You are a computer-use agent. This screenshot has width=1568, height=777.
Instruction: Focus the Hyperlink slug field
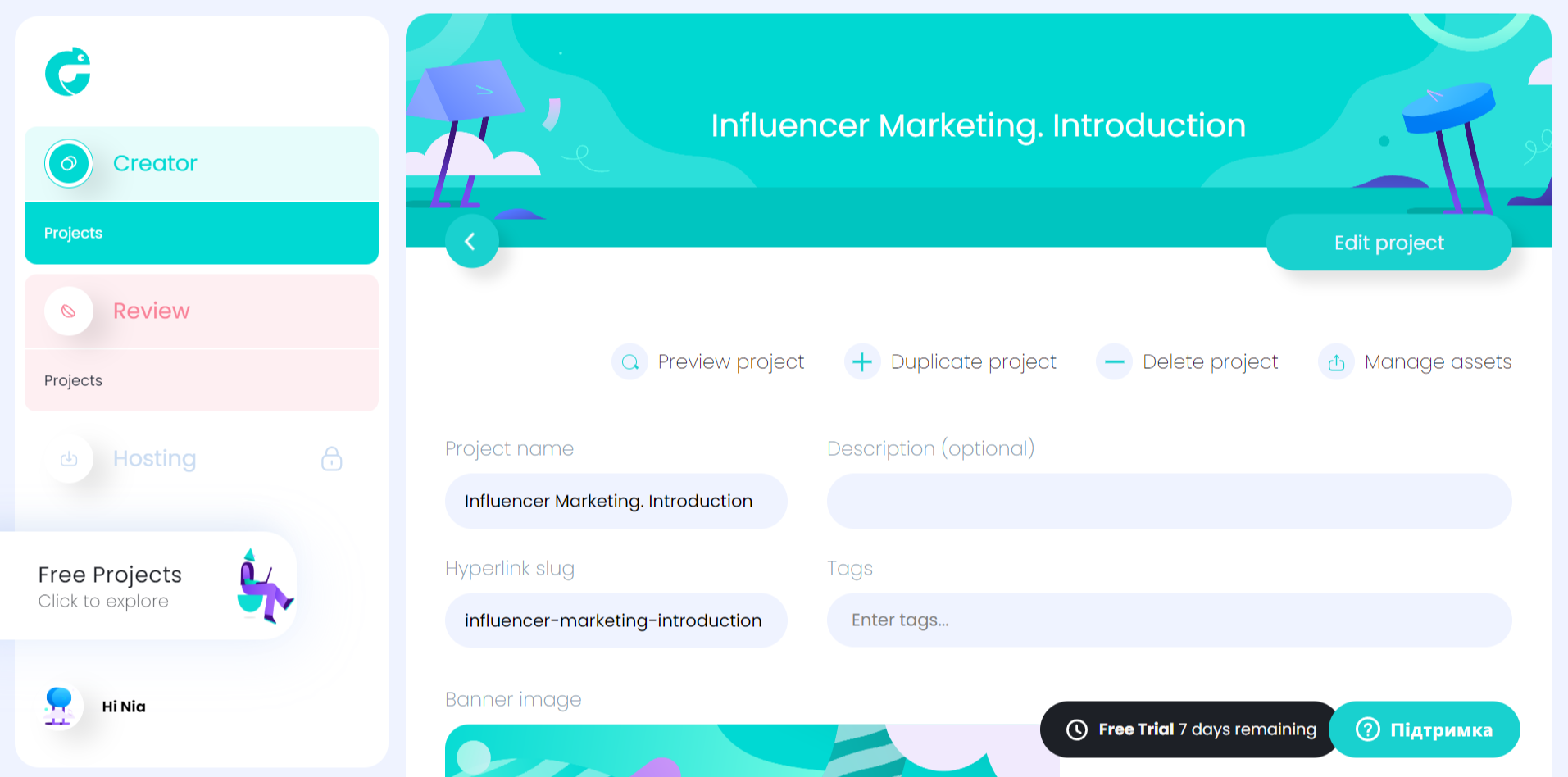point(616,620)
